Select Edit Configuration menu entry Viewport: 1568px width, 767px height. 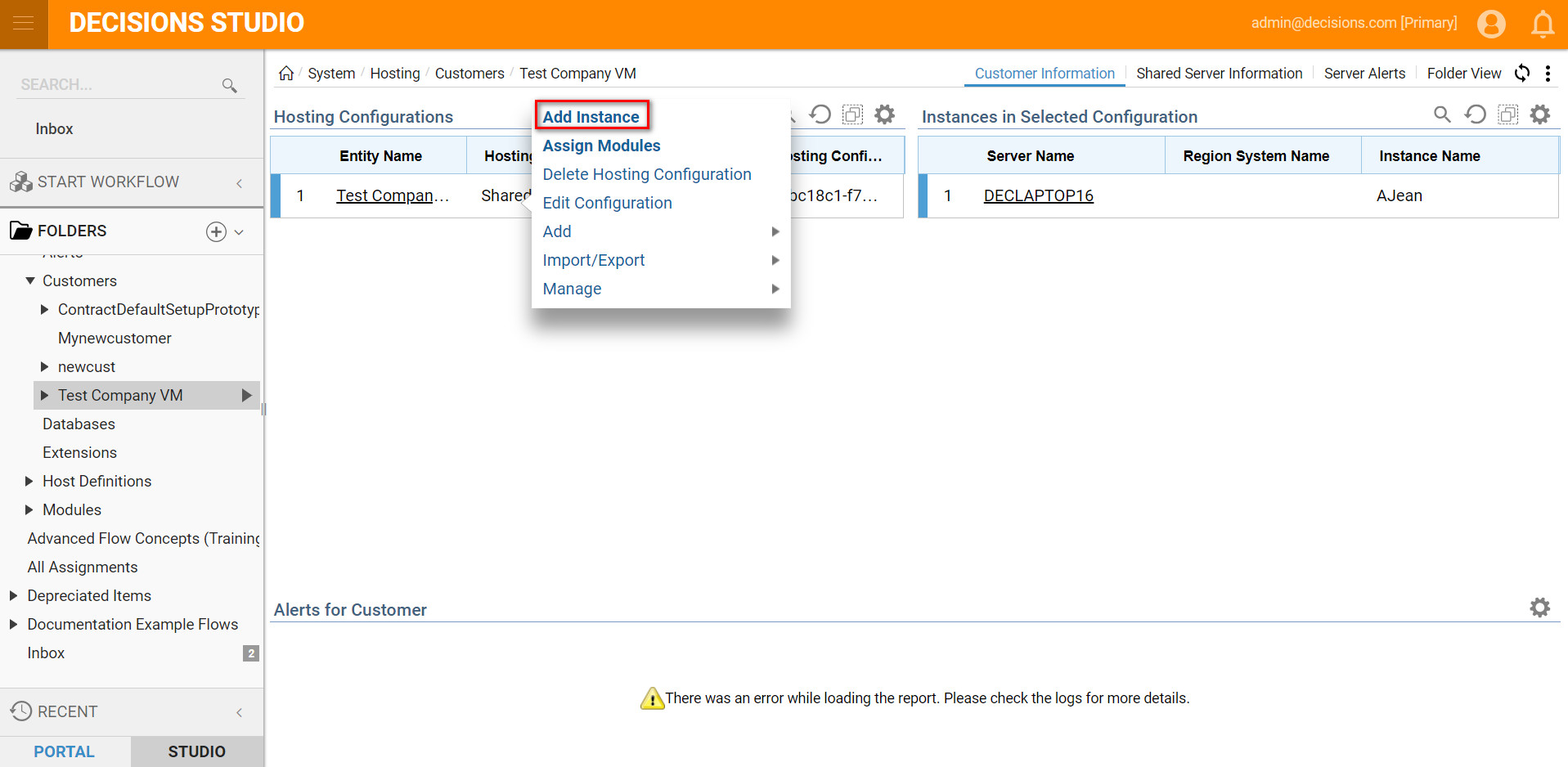(x=607, y=203)
